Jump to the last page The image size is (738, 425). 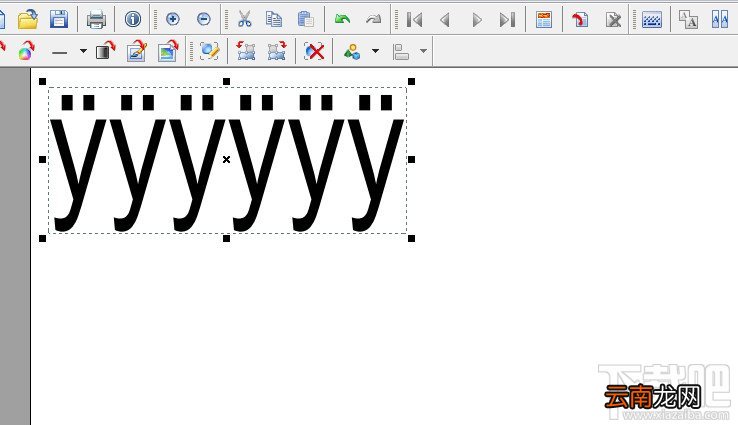coord(507,20)
